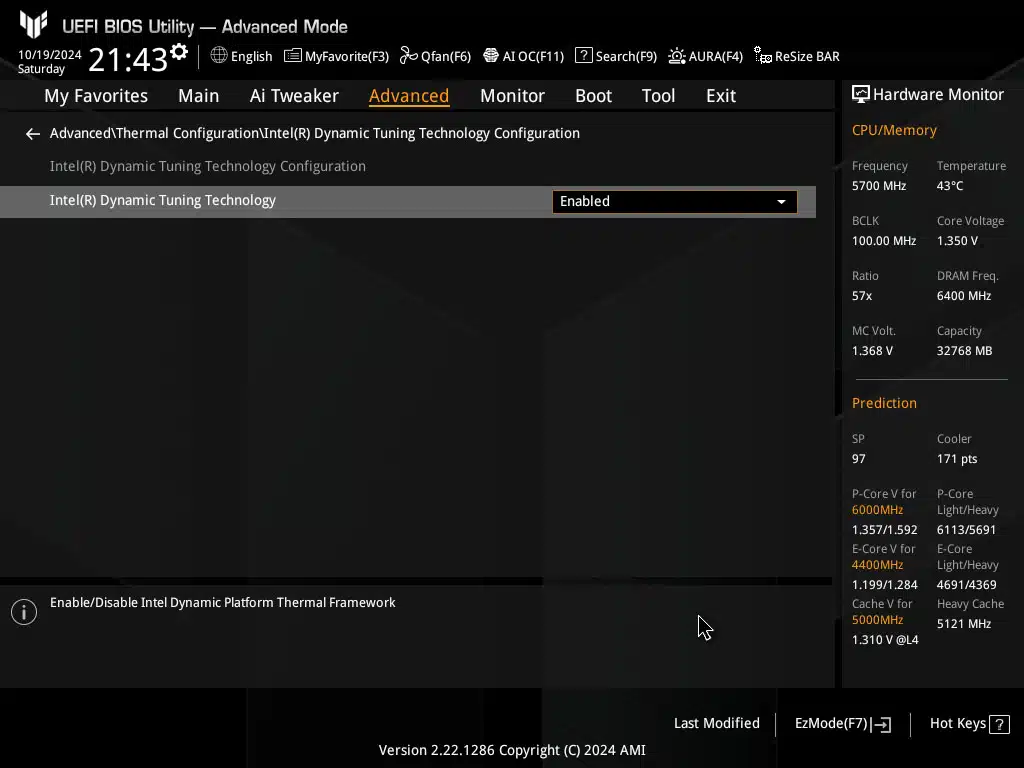Open the Hot Keys help
1024x768 pixels.
click(969, 724)
